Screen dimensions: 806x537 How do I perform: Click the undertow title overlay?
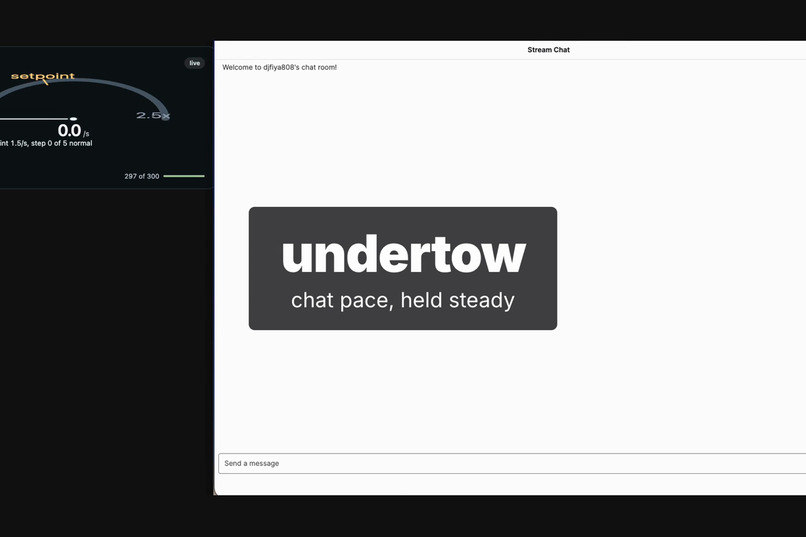pos(404,254)
